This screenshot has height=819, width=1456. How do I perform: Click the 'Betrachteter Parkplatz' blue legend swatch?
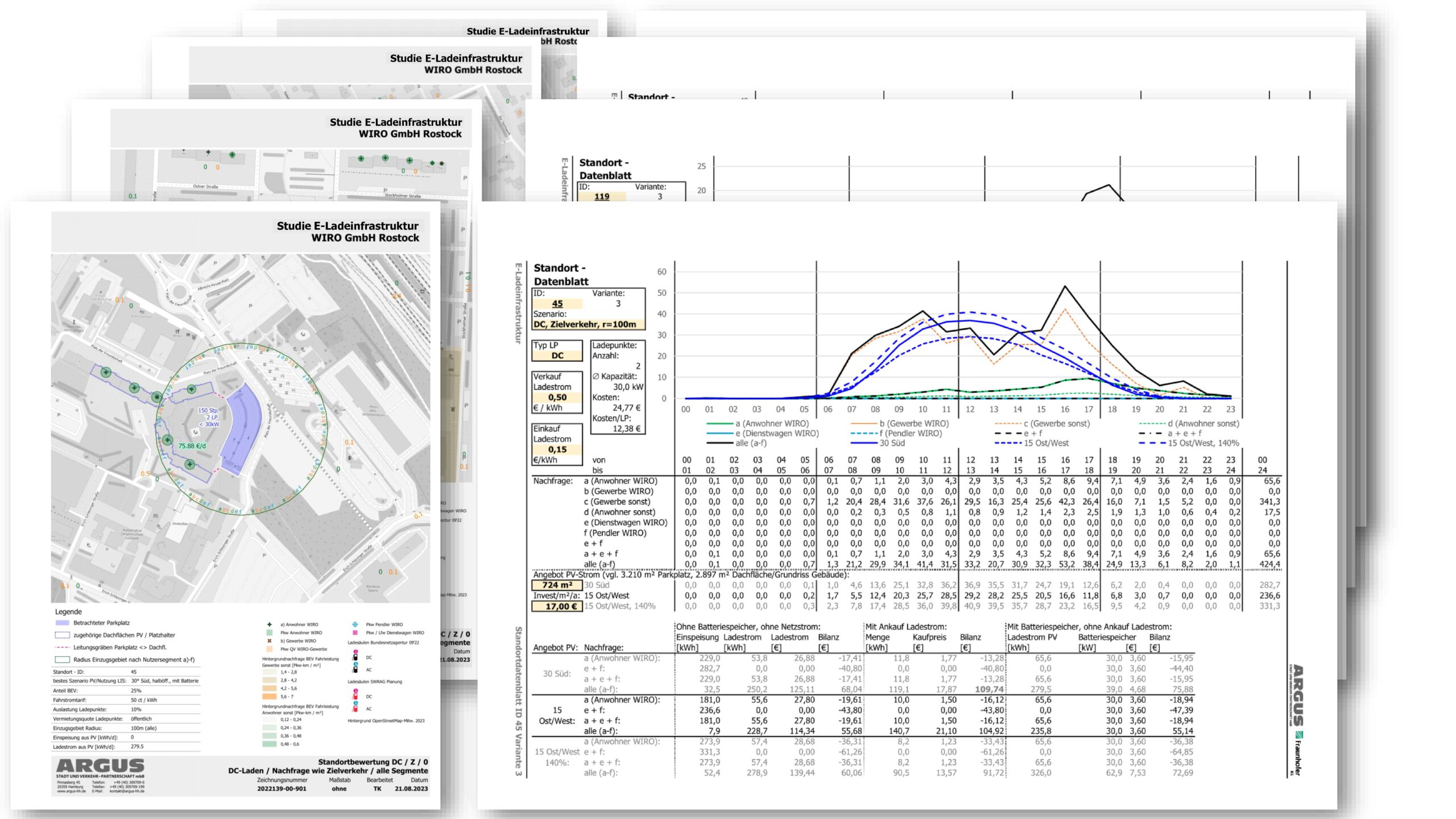(62, 623)
